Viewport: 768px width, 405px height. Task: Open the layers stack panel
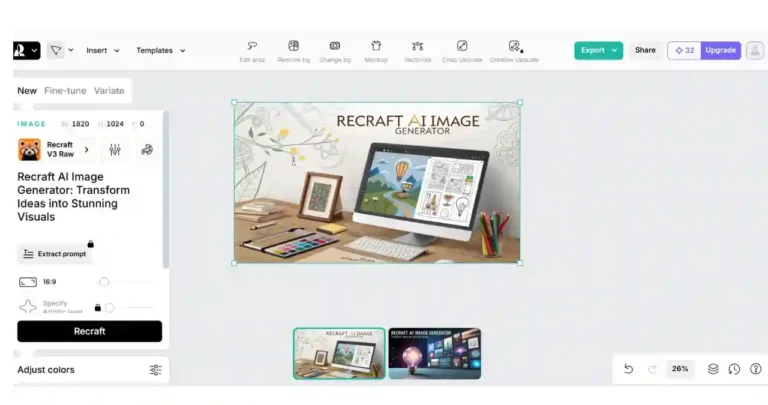pyautogui.click(x=713, y=369)
